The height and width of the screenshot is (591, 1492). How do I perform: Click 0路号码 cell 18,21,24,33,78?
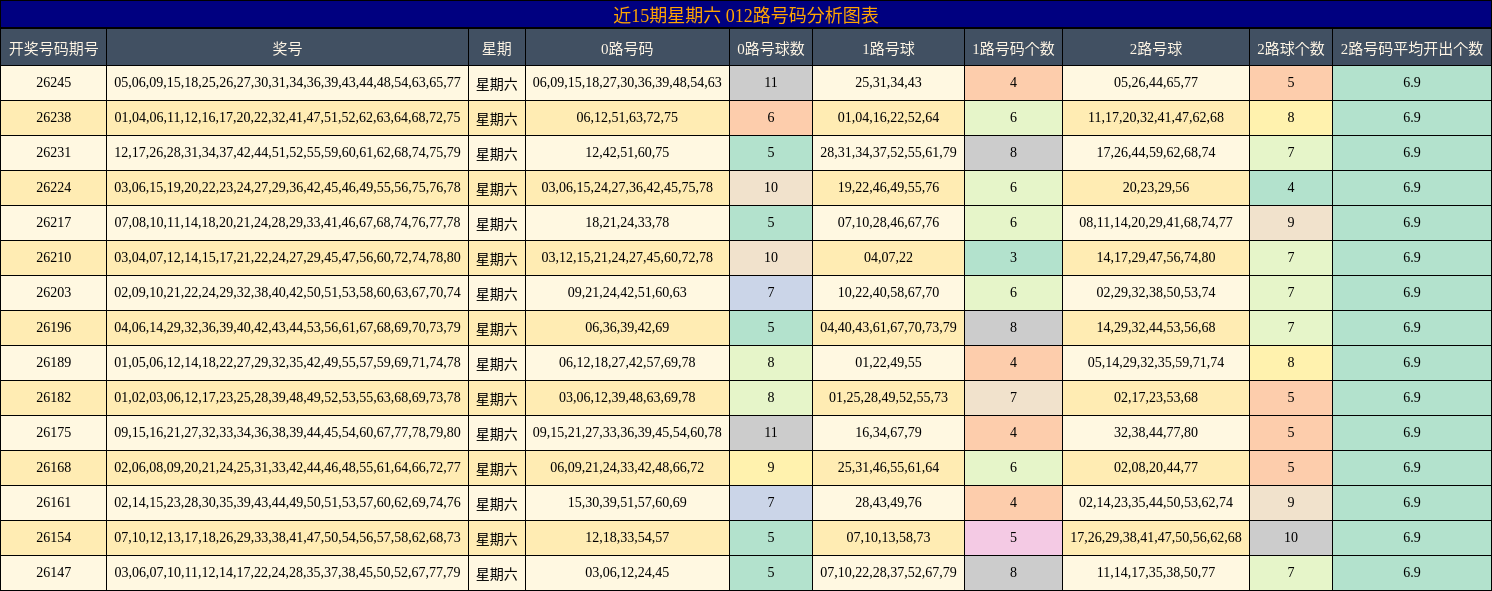(x=627, y=223)
